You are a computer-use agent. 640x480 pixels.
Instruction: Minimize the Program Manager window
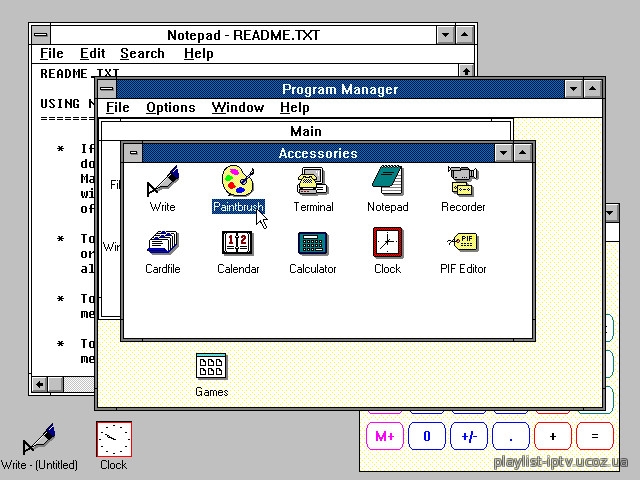[x=573, y=89]
